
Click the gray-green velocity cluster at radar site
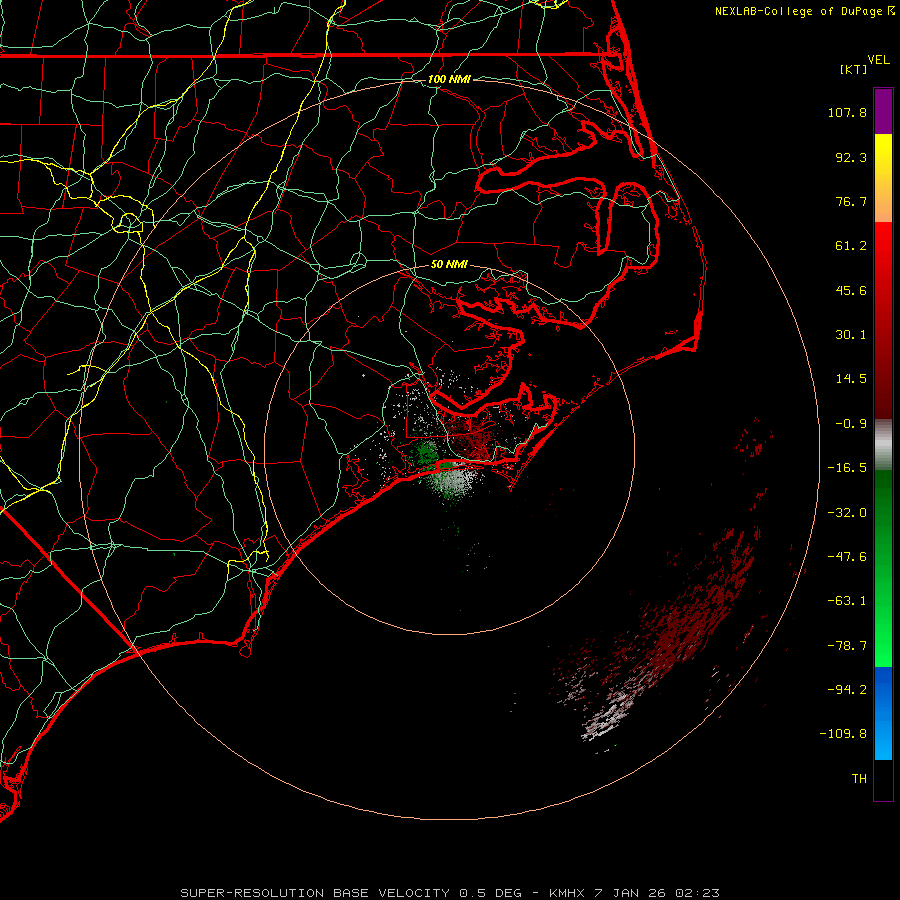453,481
